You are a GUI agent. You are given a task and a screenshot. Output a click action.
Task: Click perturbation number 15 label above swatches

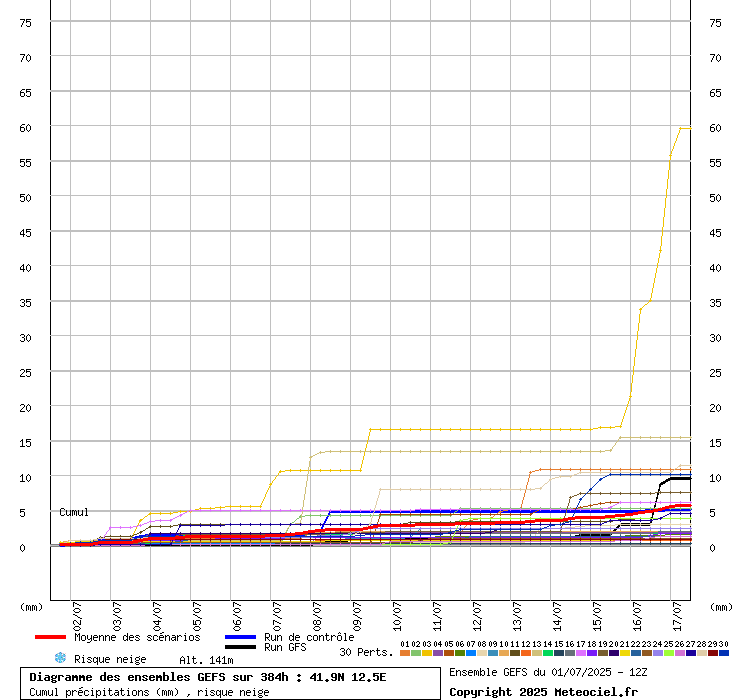click(x=558, y=644)
